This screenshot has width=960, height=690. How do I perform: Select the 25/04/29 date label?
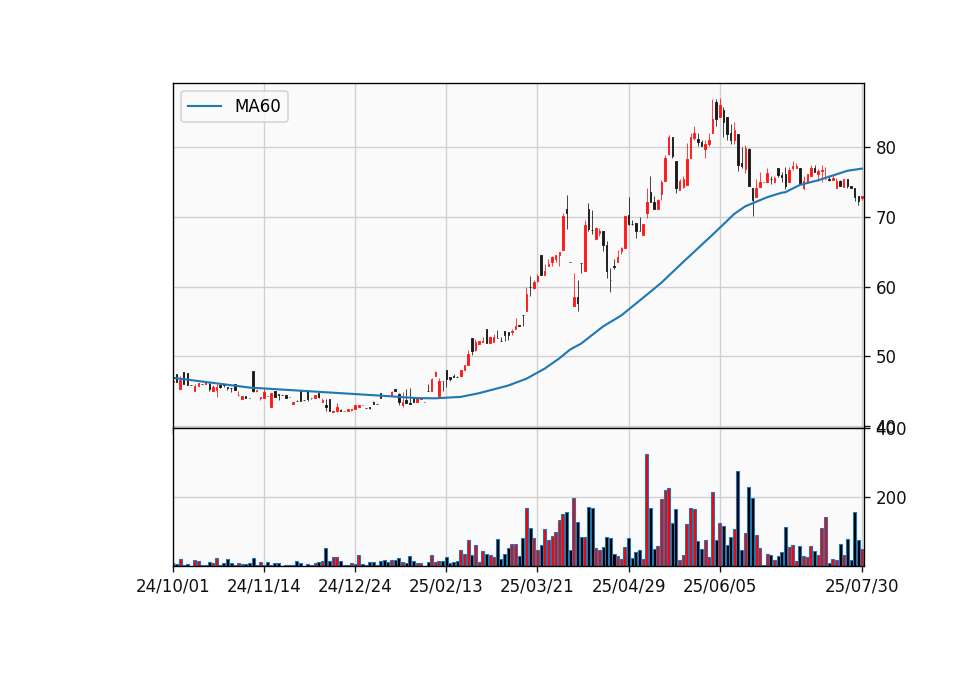[629, 586]
